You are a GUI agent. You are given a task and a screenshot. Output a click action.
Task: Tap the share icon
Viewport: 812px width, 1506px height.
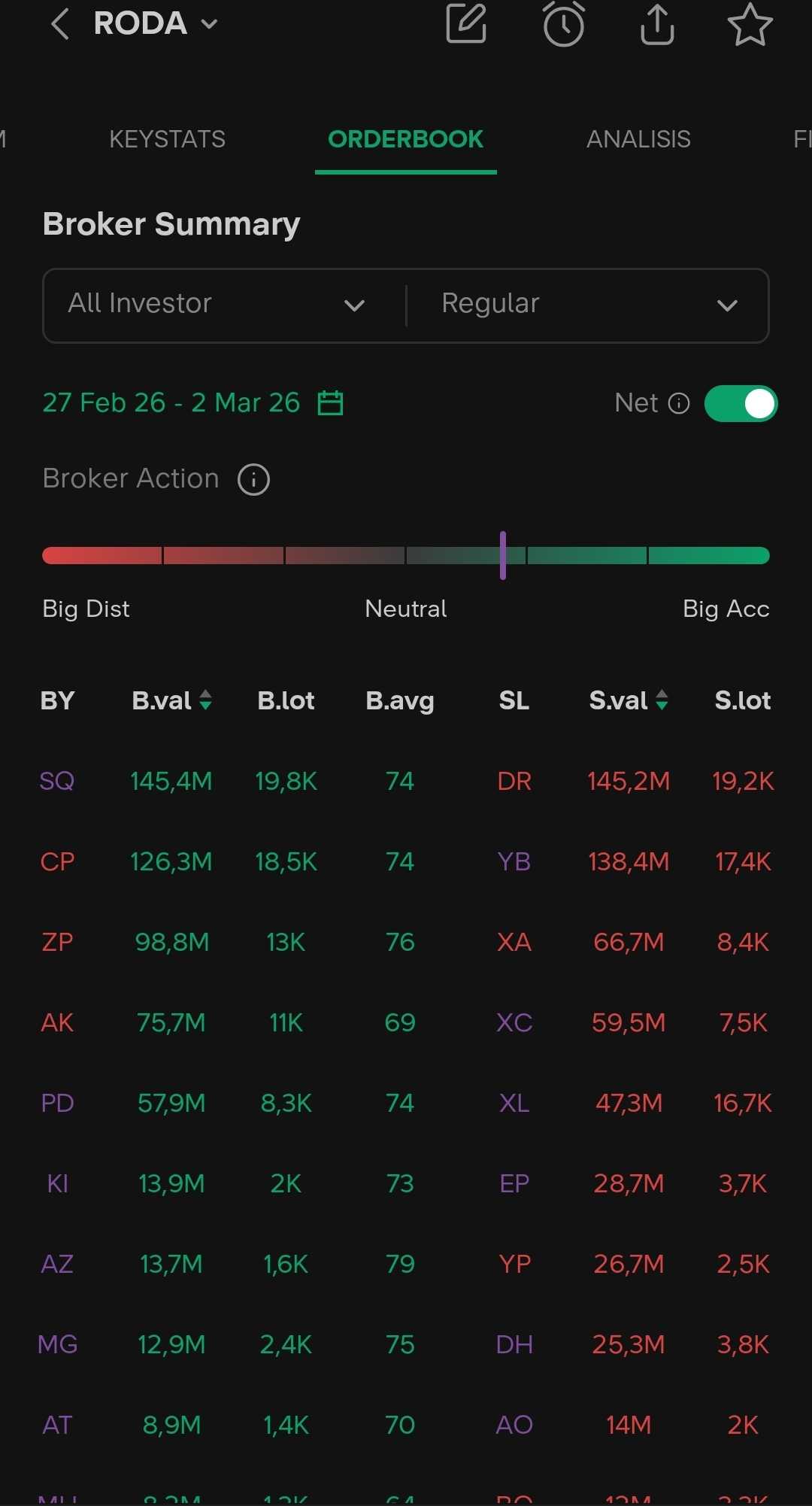coord(657,25)
